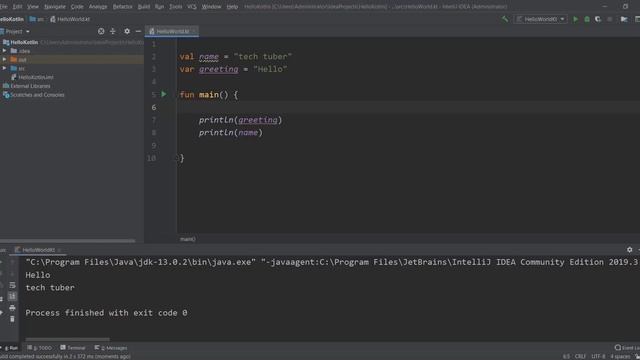Run with coverage from the top toolbar
640x360 pixels.
598,19
